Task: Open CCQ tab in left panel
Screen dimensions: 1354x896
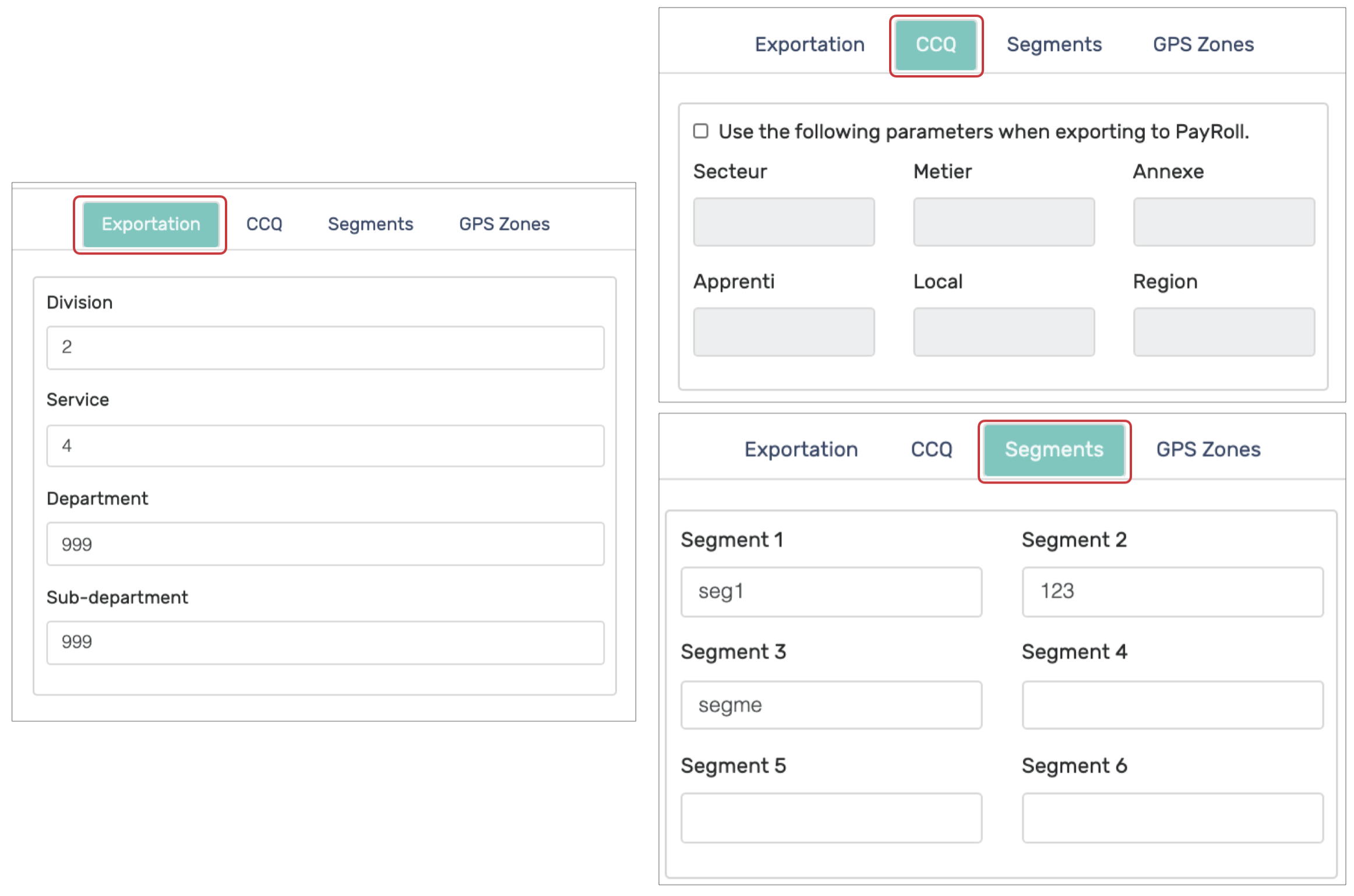Action: 264,224
